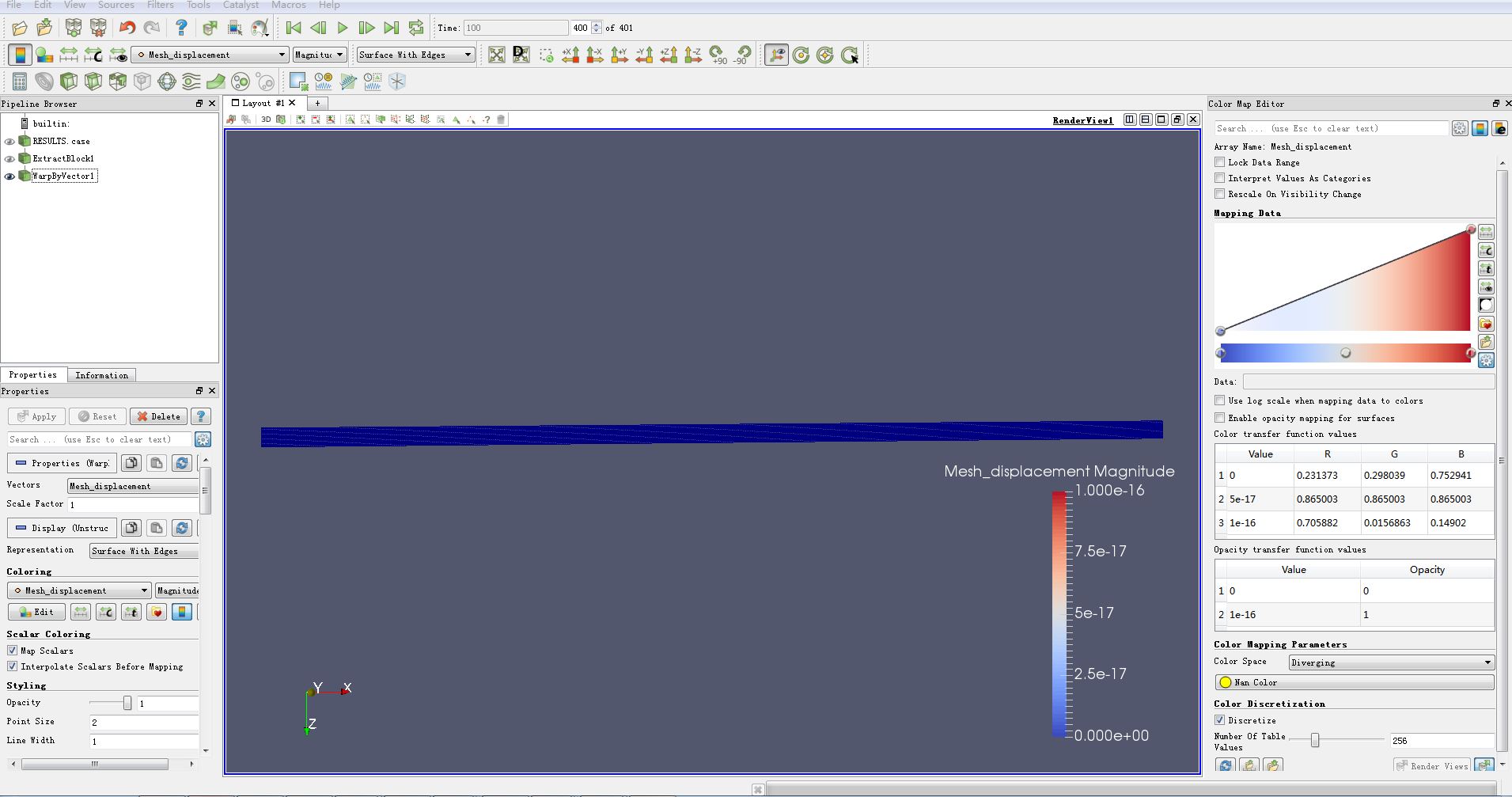Uncheck Map Scalars option
1512x797 pixels.
point(13,651)
